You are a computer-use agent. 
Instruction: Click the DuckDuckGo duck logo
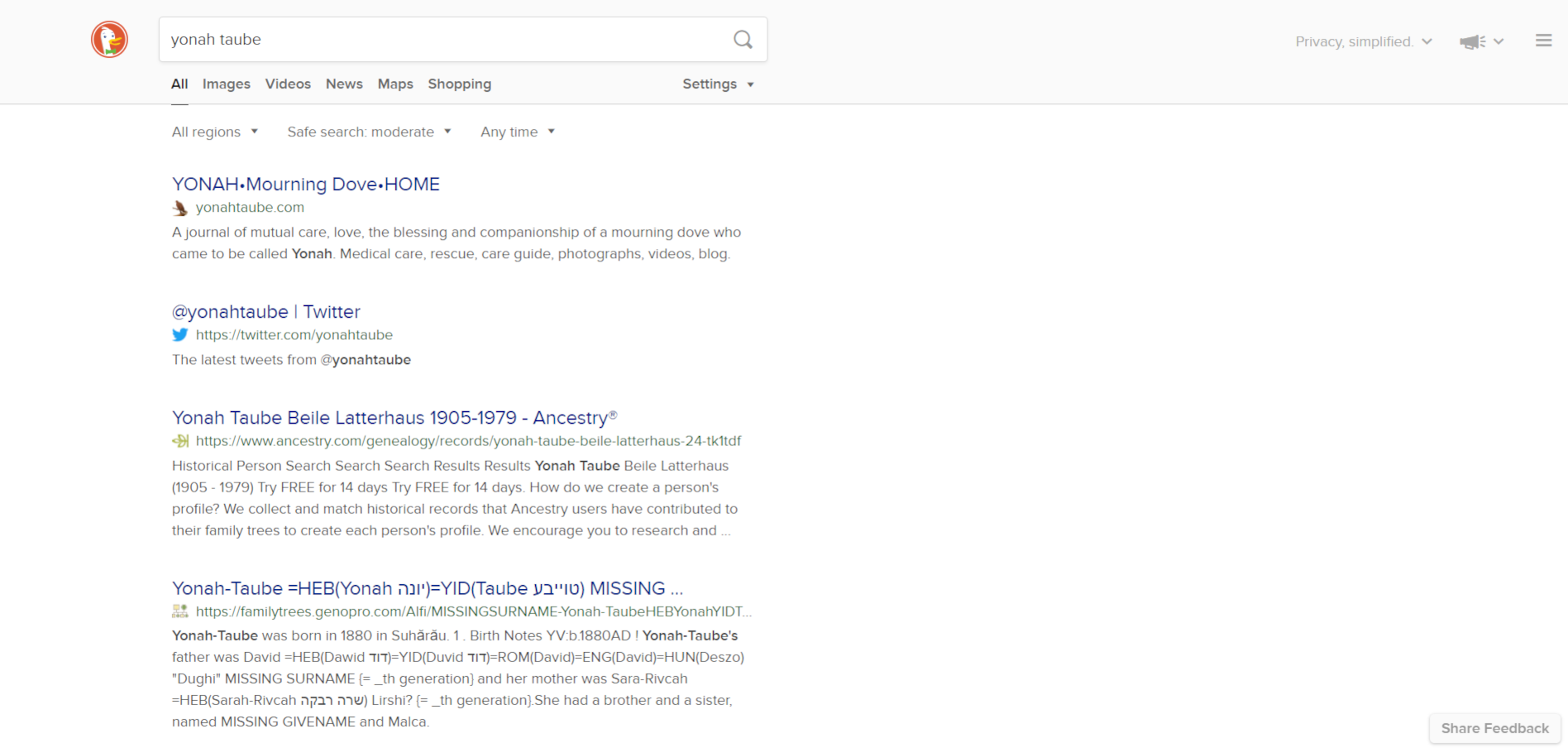(x=109, y=40)
